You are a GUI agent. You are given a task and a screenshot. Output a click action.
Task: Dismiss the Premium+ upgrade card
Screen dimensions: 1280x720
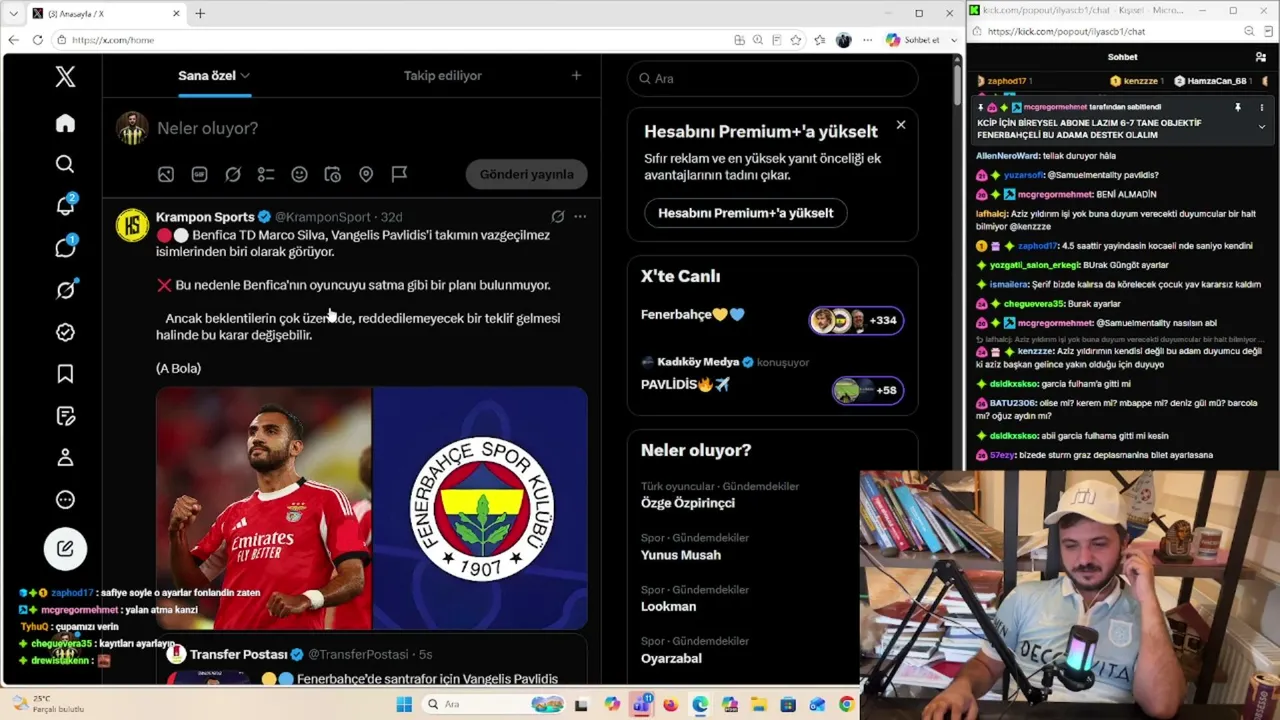point(901,125)
